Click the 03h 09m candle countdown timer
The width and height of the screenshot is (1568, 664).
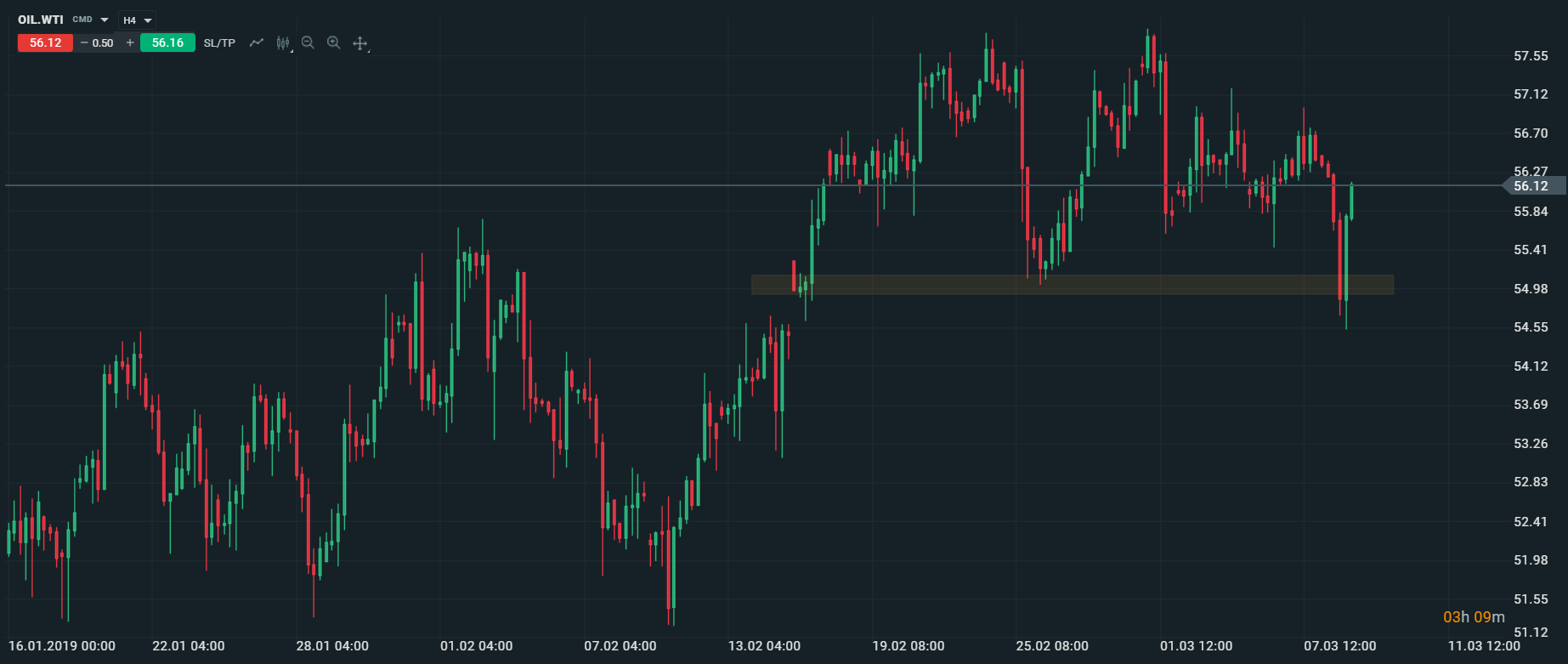(1474, 617)
